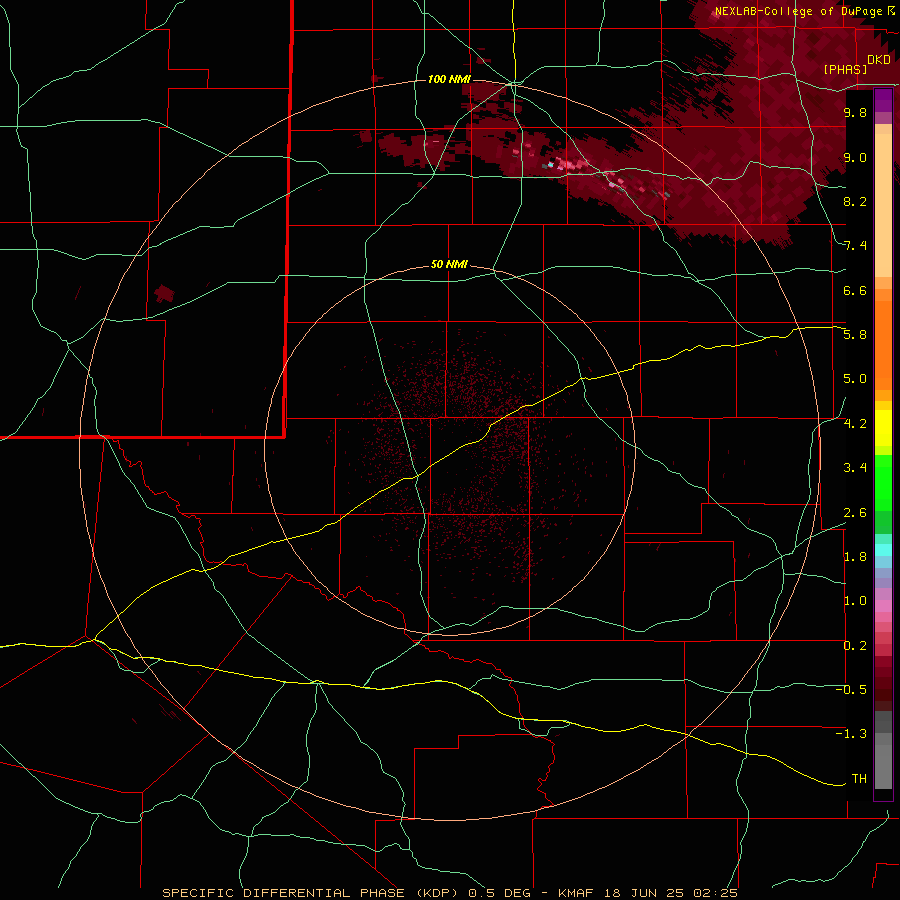Click the 5.0 value on the color scale

tap(855, 379)
